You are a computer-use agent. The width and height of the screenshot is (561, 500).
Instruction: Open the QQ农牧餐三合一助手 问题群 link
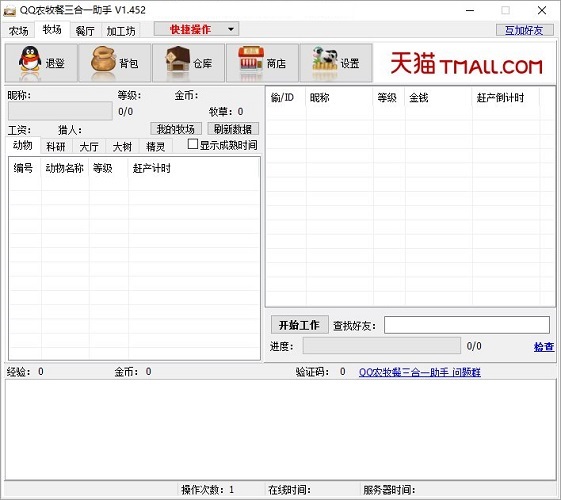click(420, 372)
